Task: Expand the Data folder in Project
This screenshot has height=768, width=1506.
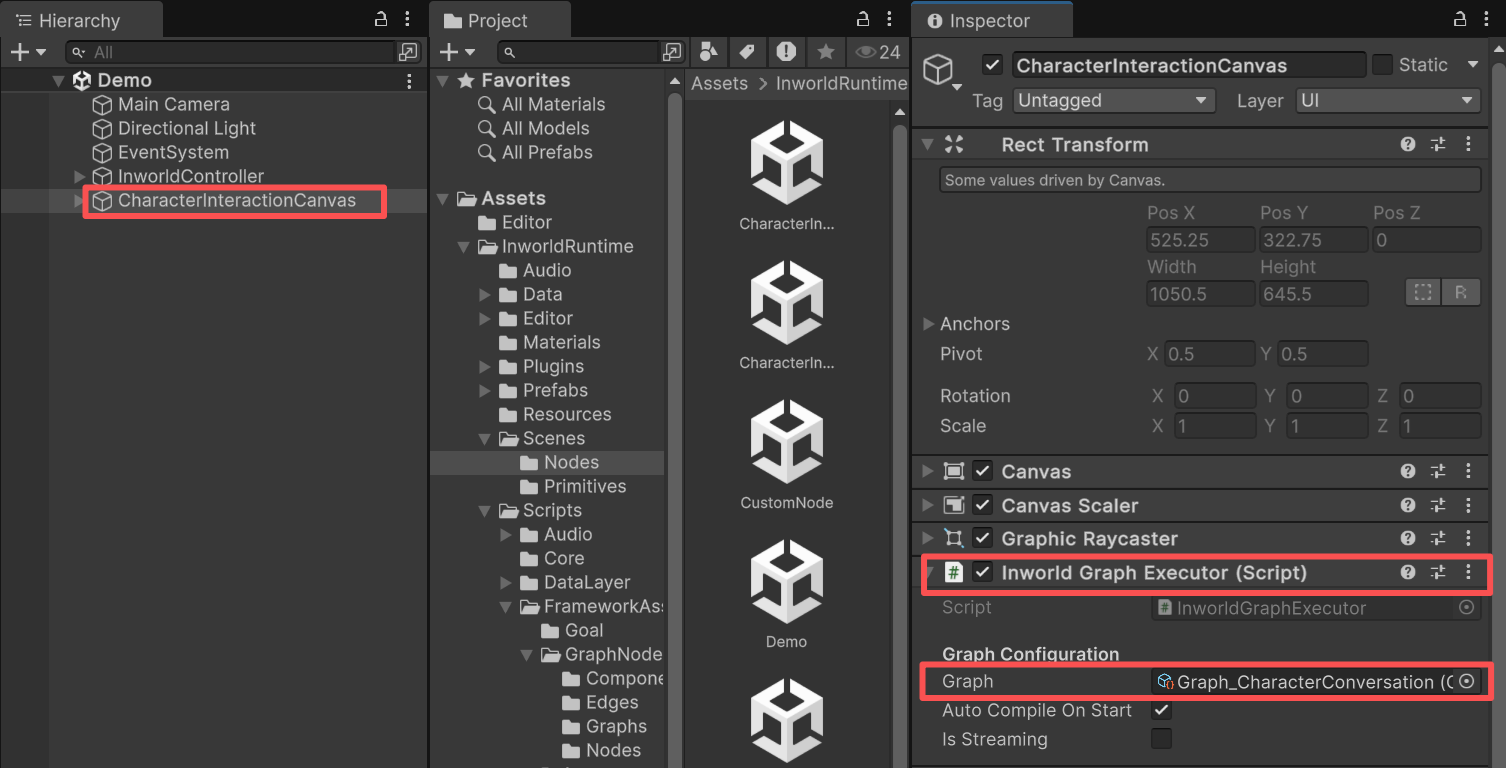Action: coord(485,295)
